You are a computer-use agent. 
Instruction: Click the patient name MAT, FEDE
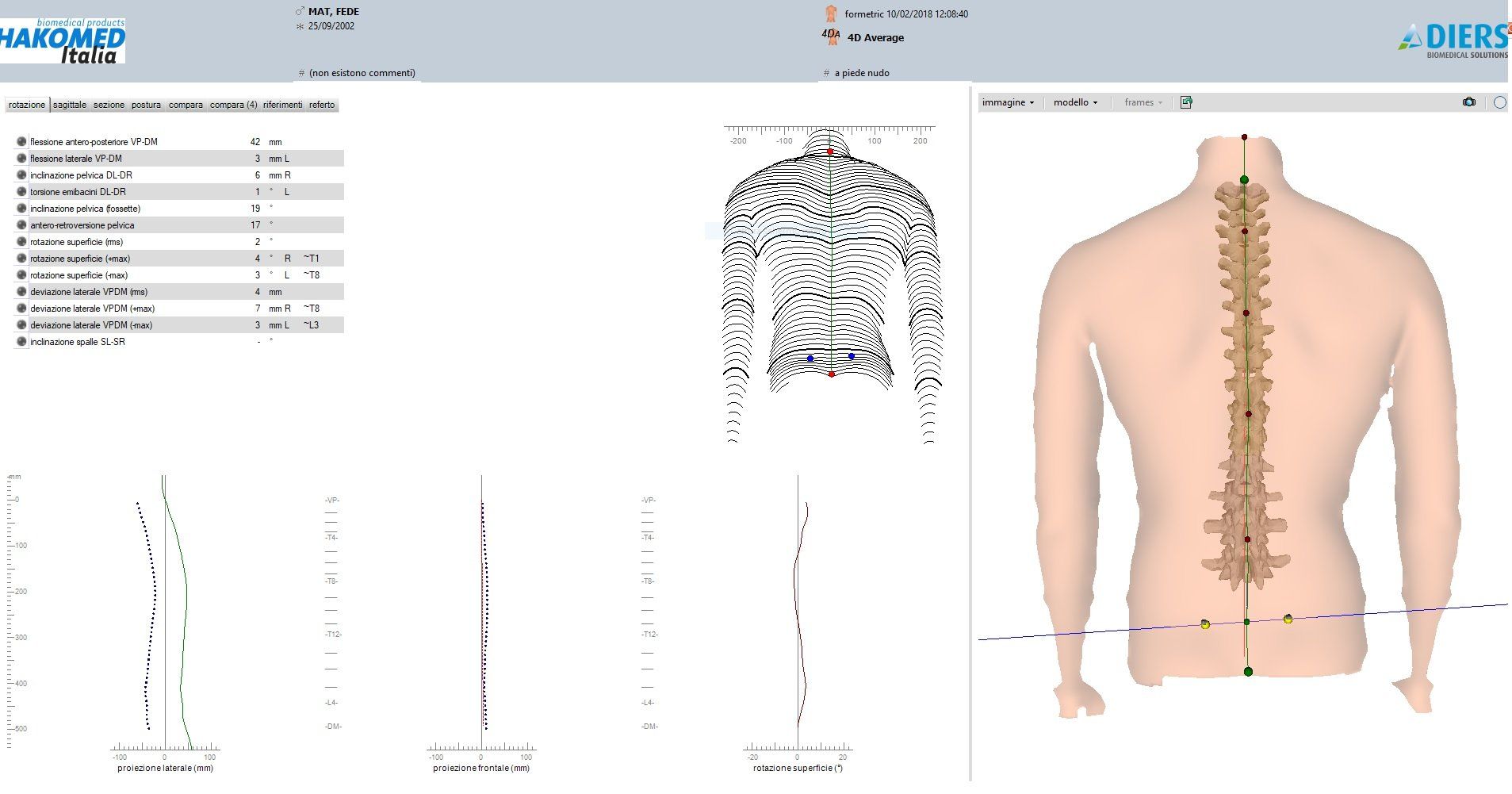(x=334, y=12)
